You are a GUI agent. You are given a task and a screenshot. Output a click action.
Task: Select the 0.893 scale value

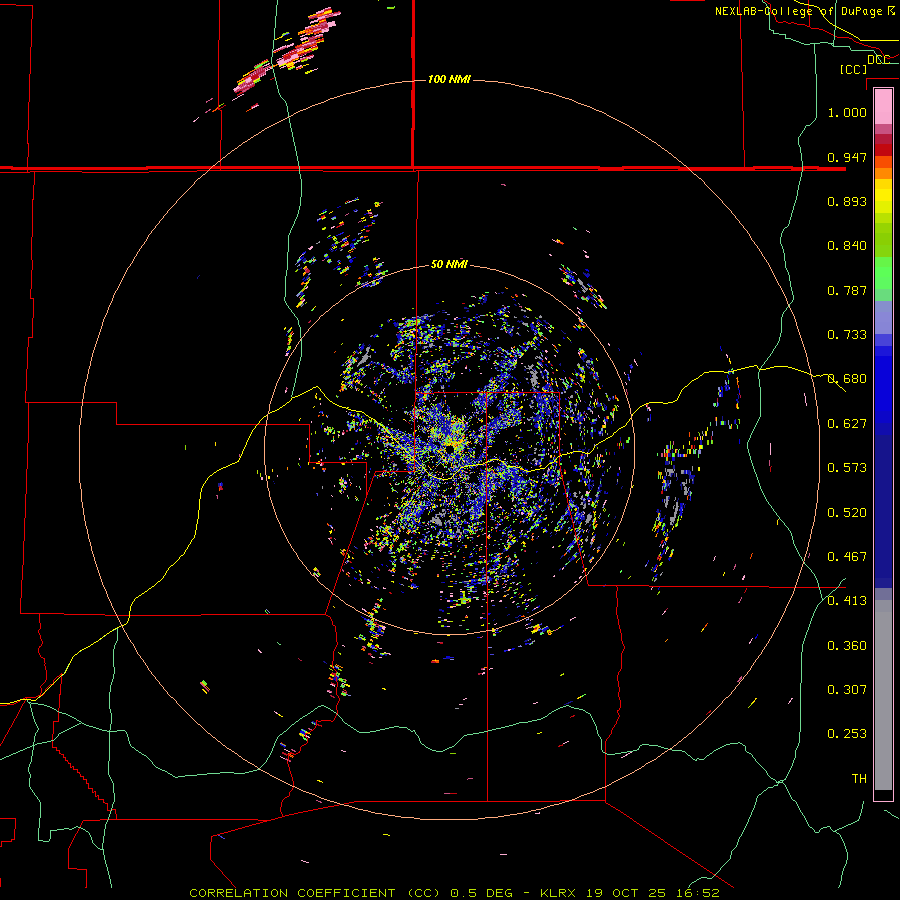[847, 201]
